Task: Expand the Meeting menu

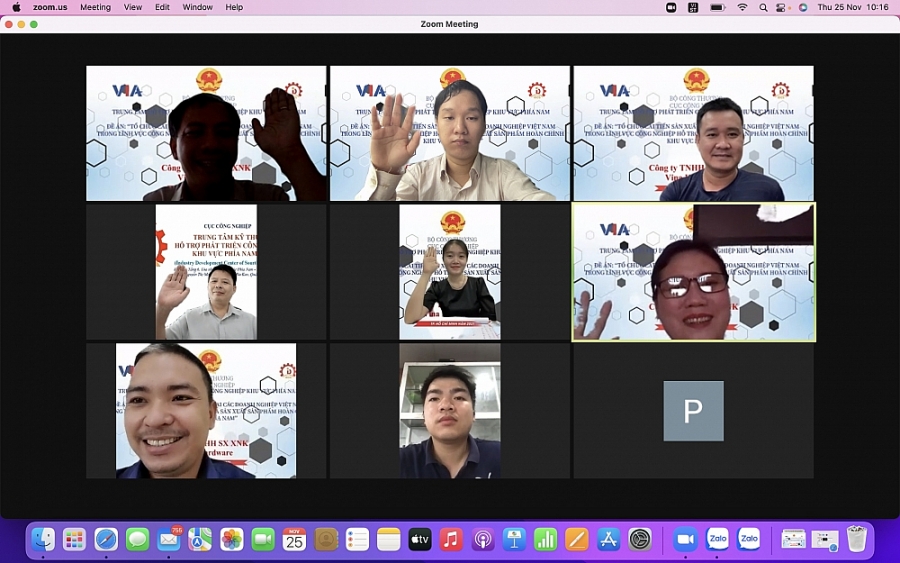Action: (x=95, y=7)
